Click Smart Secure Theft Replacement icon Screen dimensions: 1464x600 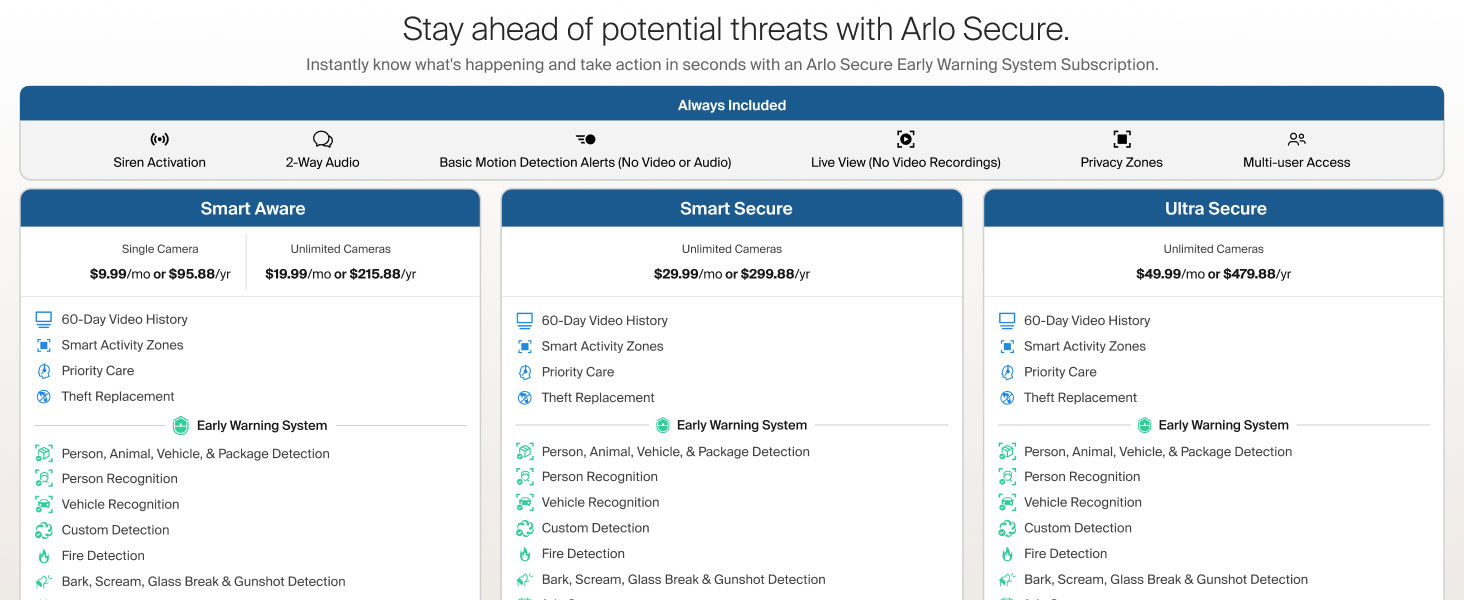[x=525, y=397]
